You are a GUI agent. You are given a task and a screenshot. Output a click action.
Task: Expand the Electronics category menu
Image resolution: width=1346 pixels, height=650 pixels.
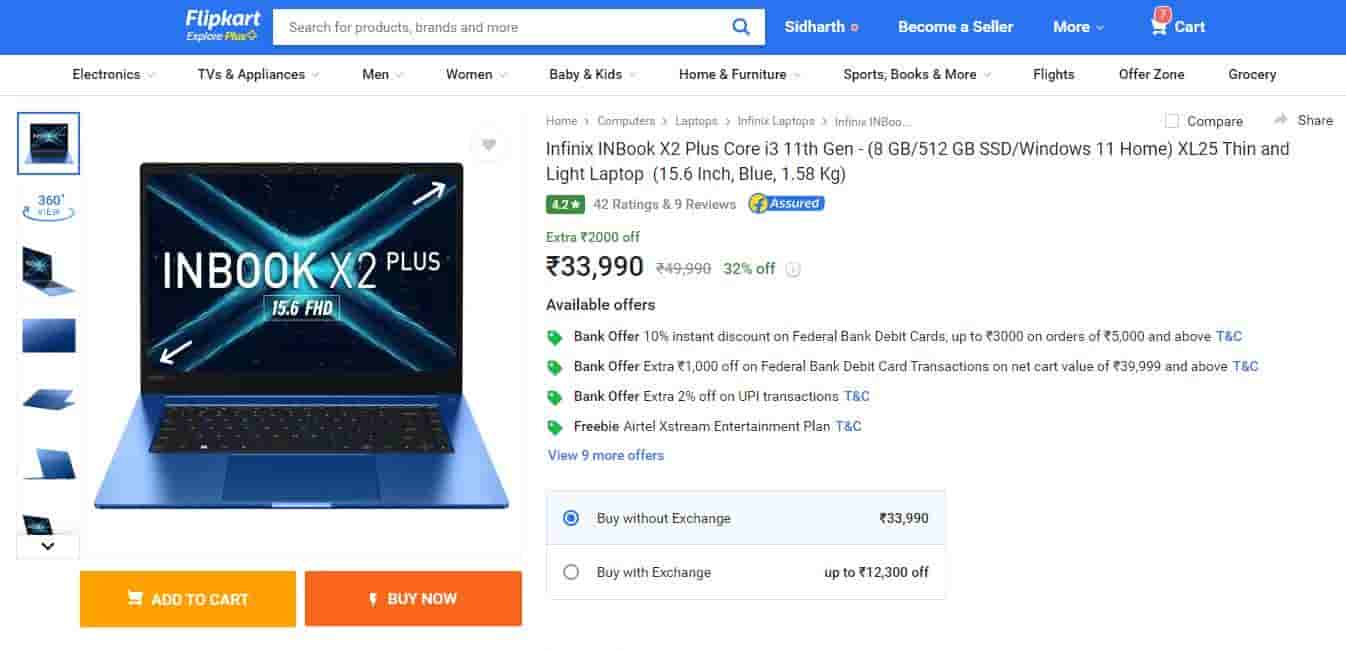coord(114,74)
